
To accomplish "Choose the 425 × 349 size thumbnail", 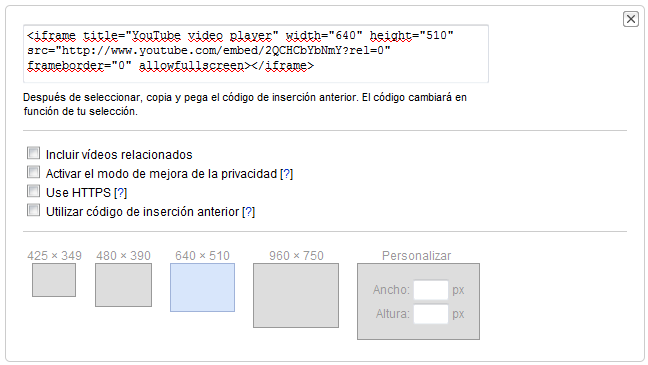I will tap(54, 280).
